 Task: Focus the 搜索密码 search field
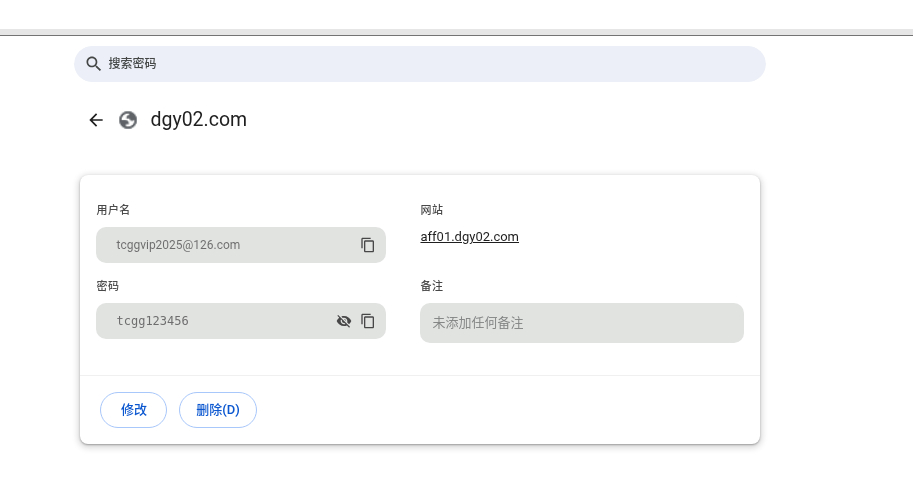pos(420,64)
